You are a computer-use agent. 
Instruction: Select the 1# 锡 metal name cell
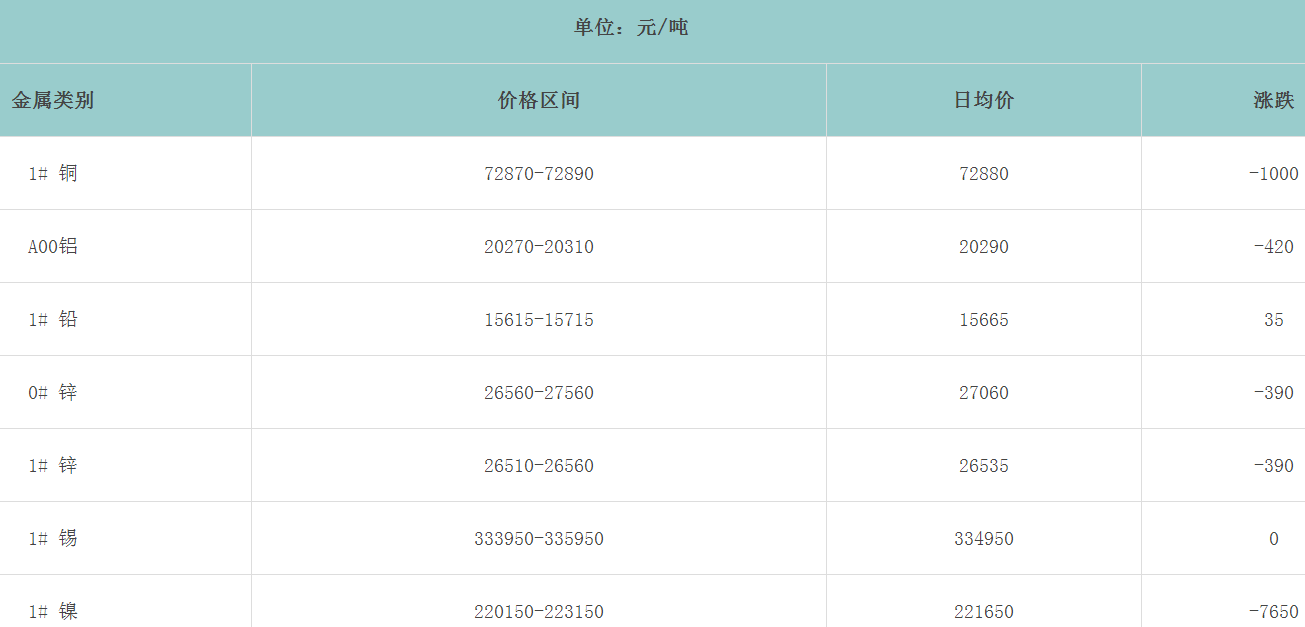point(53,539)
